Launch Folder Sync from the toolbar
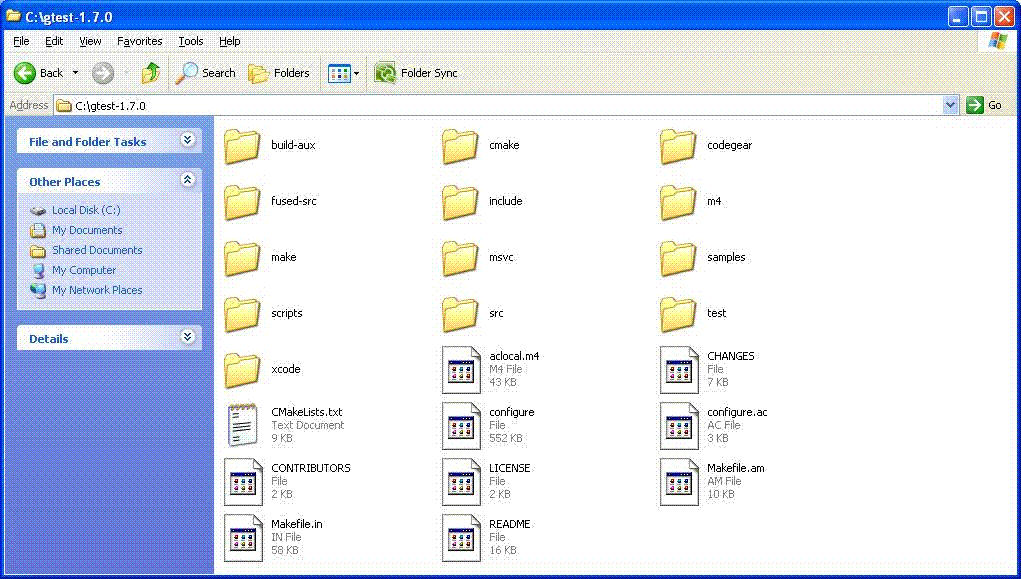1021x579 pixels. [416, 73]
